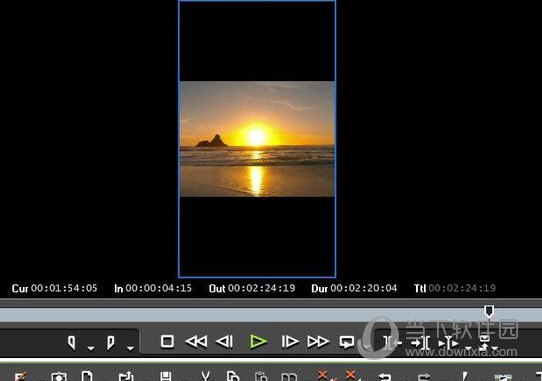542x381 pixels.
Task: Open the Set In dropdown arrow
Action: 91,348
